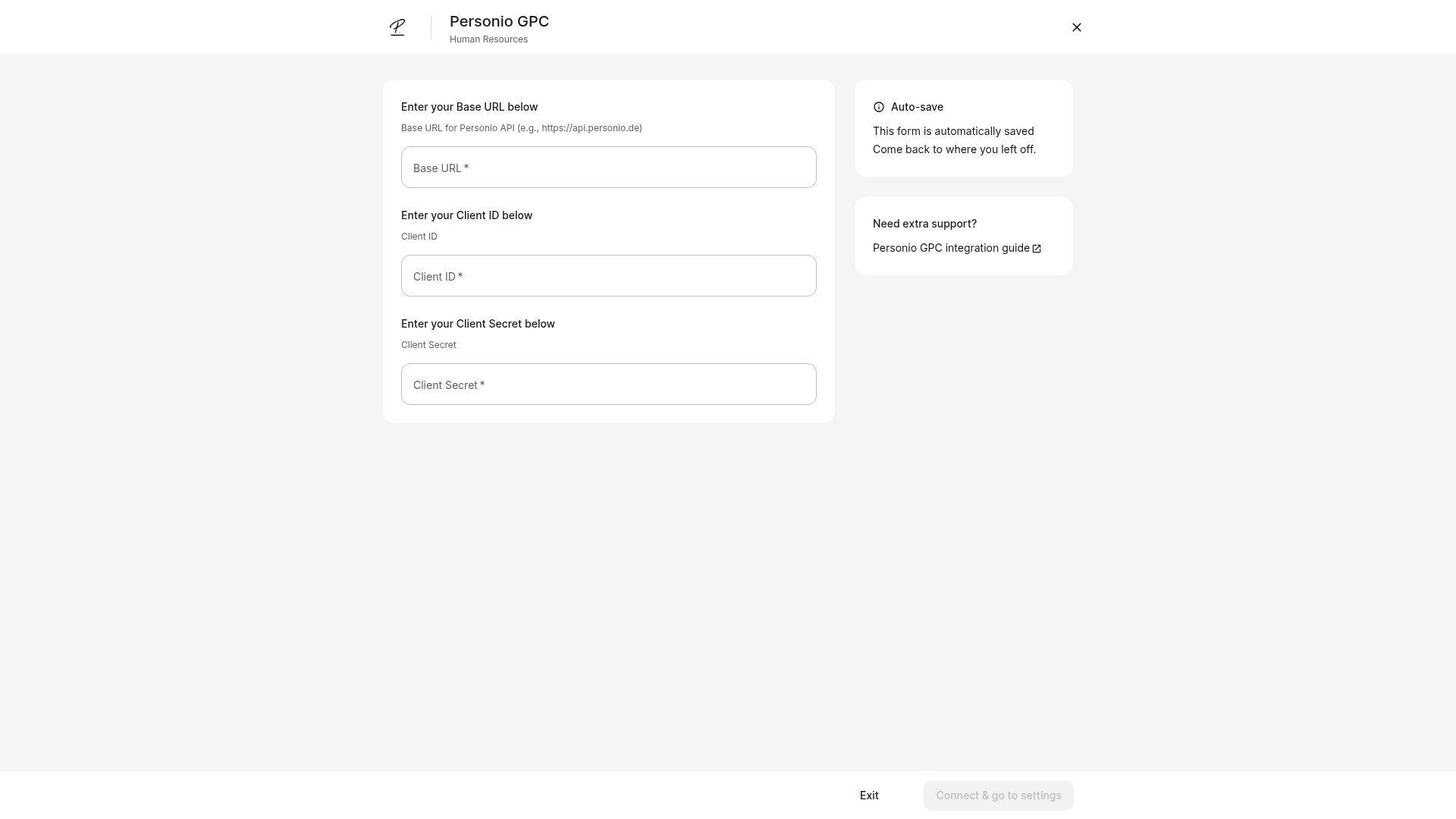Click the 'Need extra support?' heading
Image resolution: width=1456 pixels, height=819 pixels.
(x=924, y=224)
